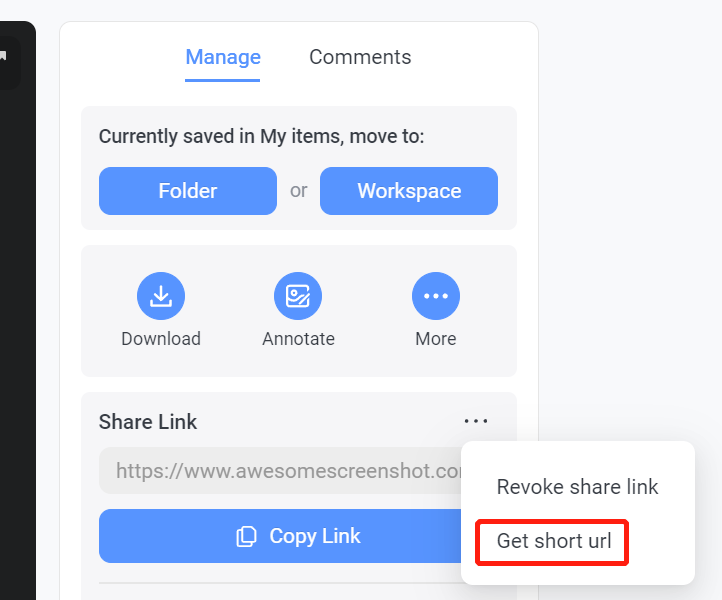Open the Annotate image editor icon
The width and height of the screenshot is (722, 600).
point(298,296)
